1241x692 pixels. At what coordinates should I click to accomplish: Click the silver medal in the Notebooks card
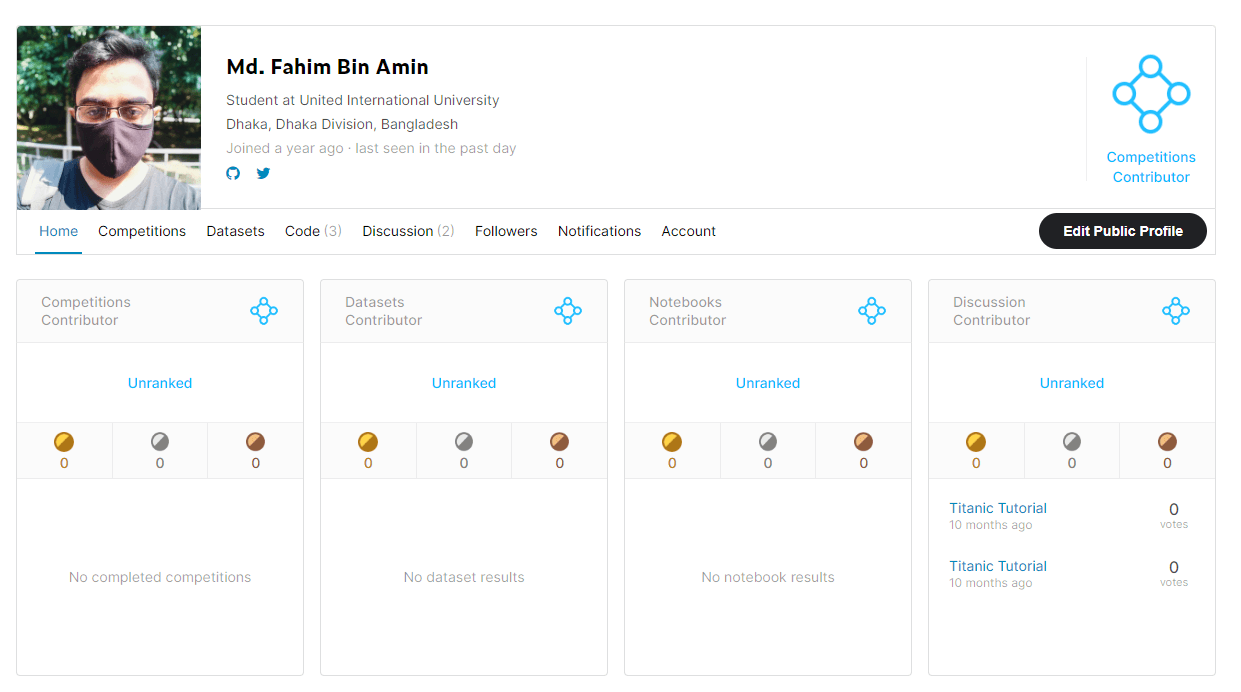[x=768, y=442]
